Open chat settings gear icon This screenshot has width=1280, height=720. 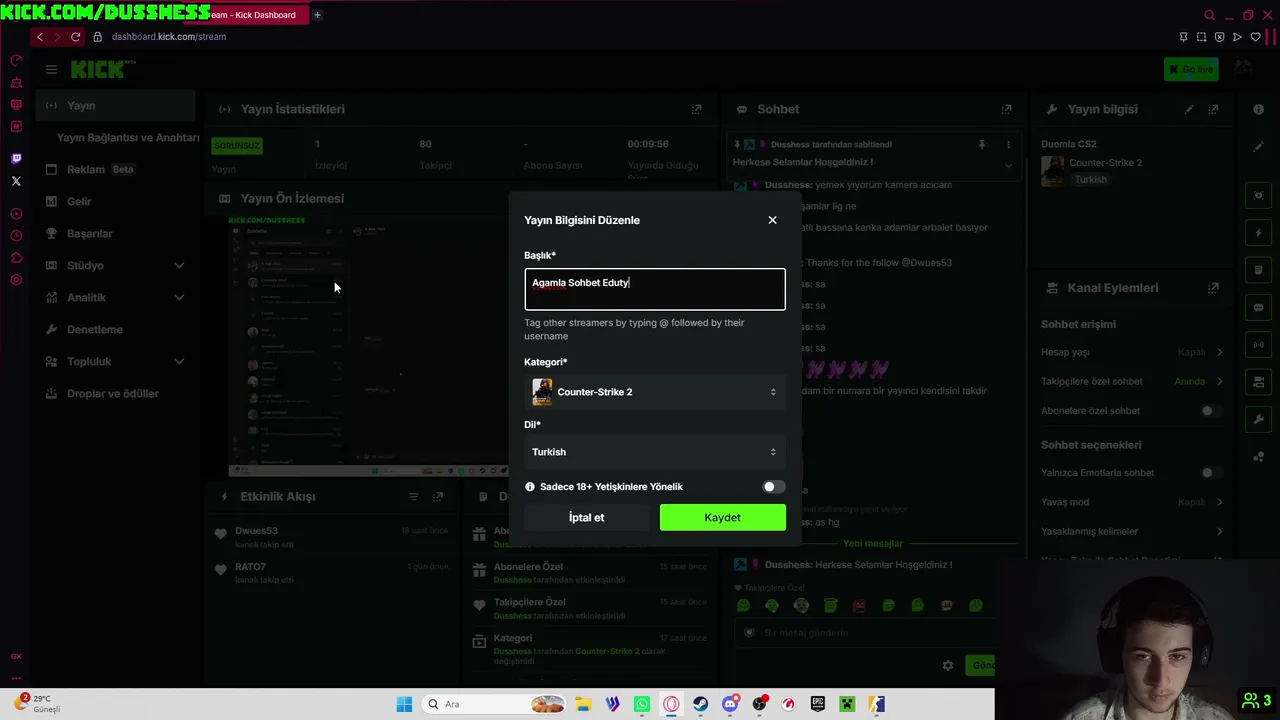click(x=948, y=665)
